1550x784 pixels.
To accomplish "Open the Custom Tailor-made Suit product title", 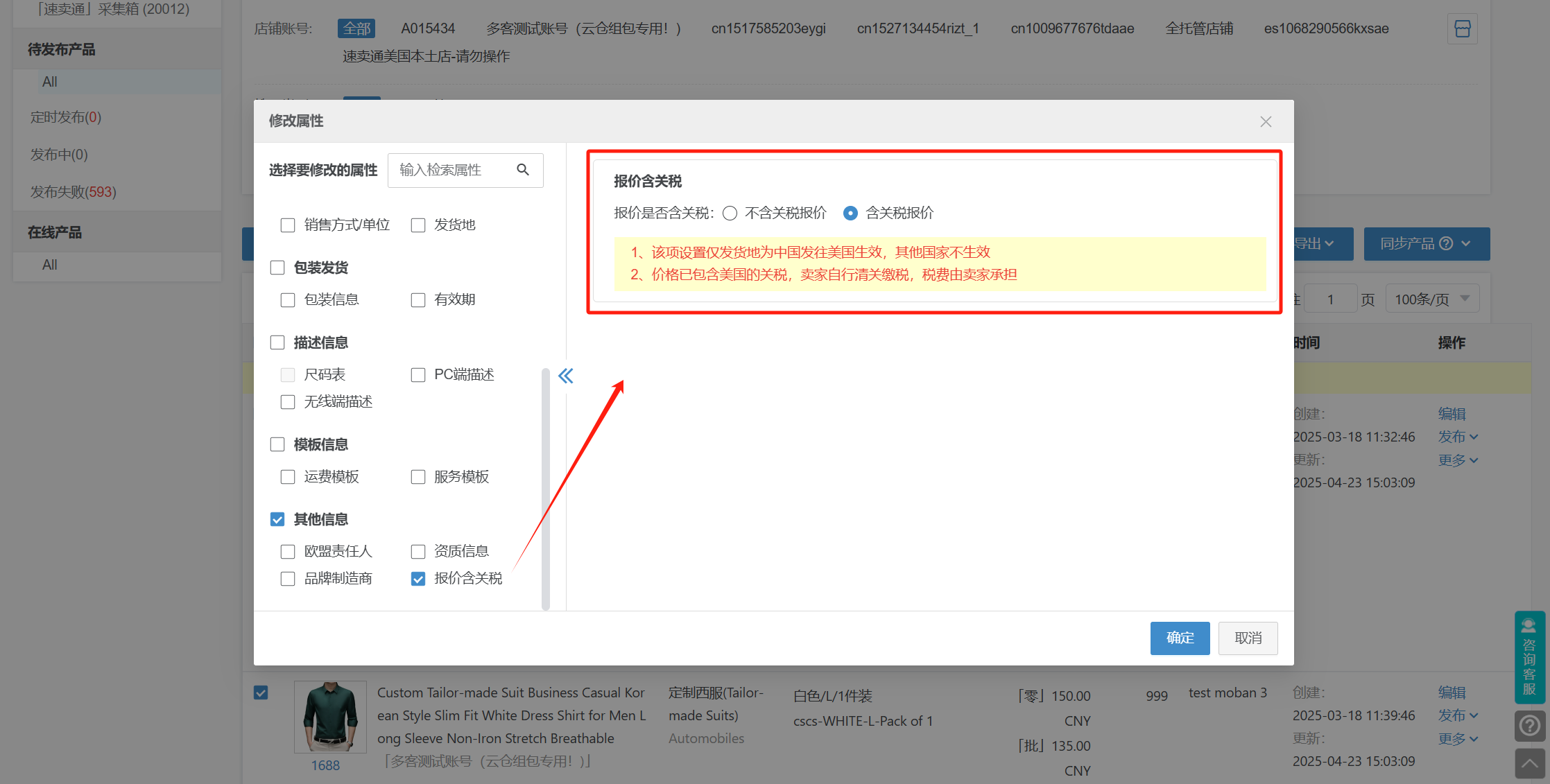I will pos(512,715).
